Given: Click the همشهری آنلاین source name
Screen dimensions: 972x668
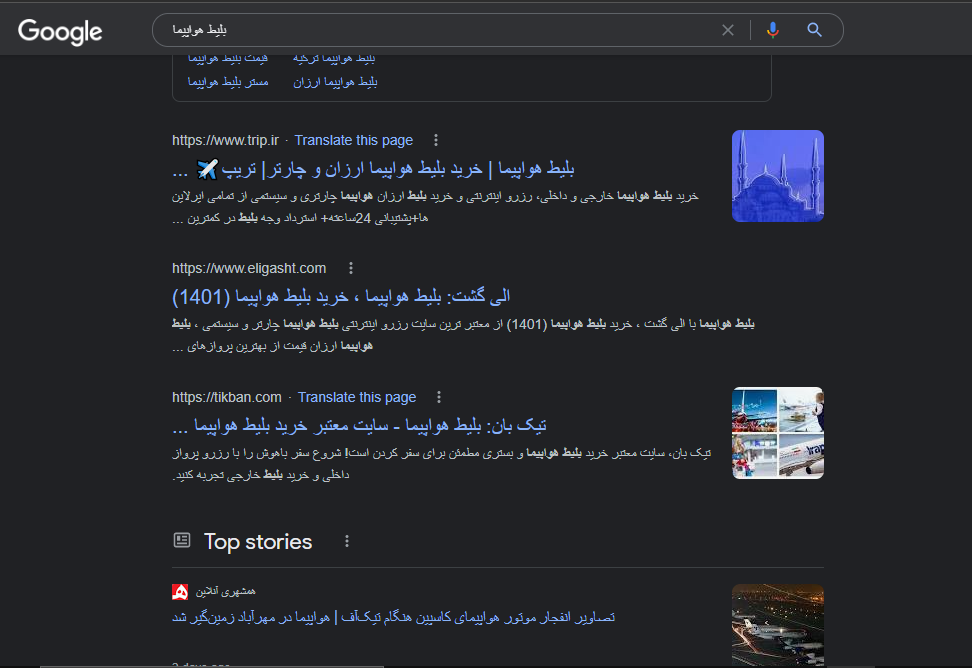Looking at the screenshot, I should [x=226, y=592].
